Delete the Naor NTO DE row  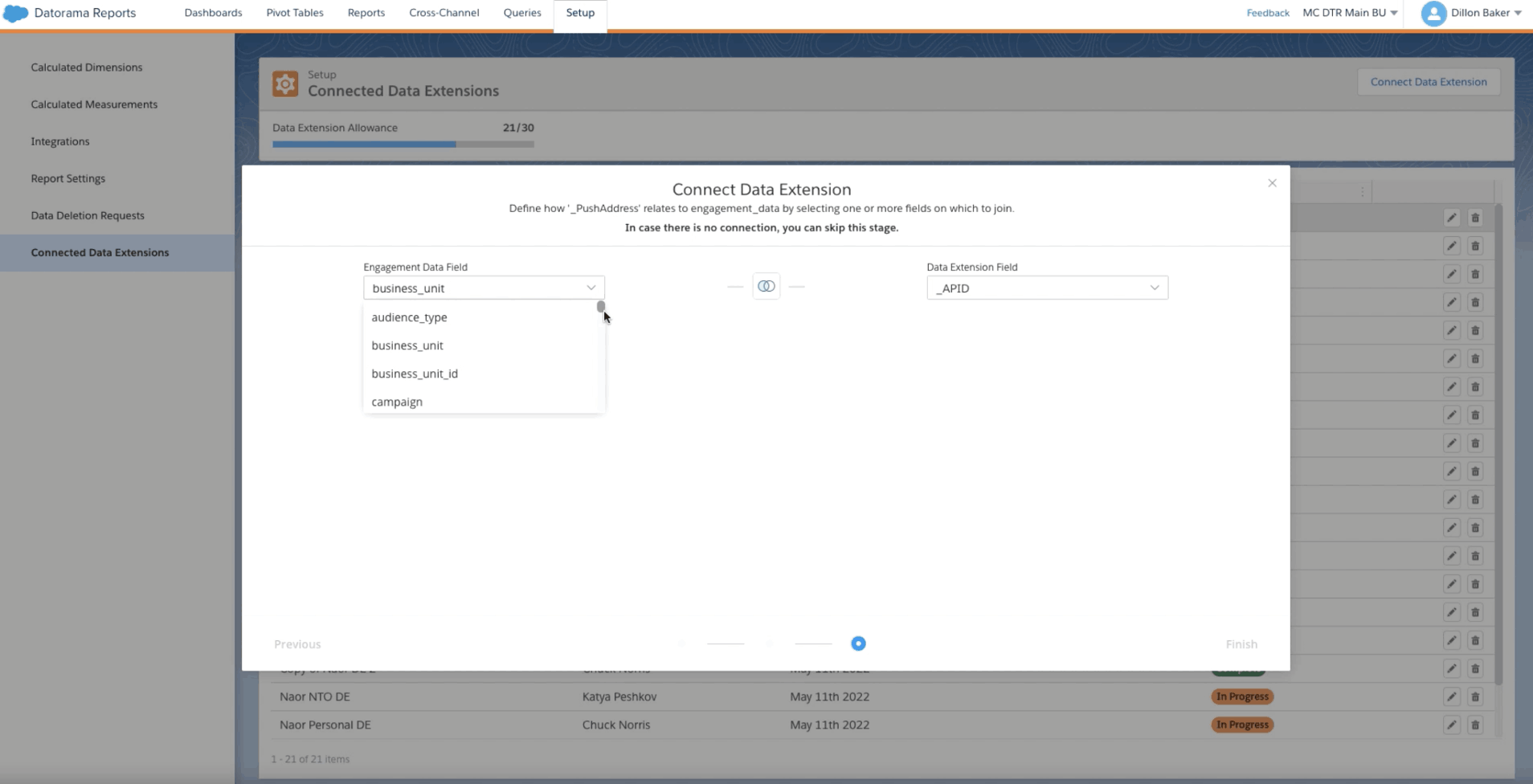point(1475,696)
